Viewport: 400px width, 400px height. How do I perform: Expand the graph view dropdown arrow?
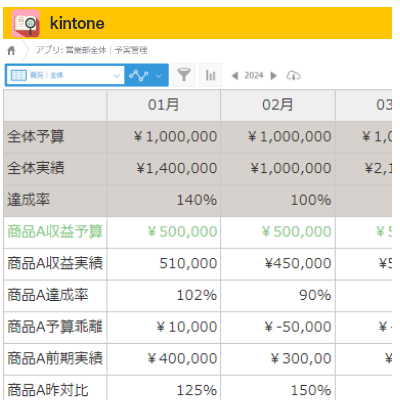pyautogui.click(x=159, y=76)
